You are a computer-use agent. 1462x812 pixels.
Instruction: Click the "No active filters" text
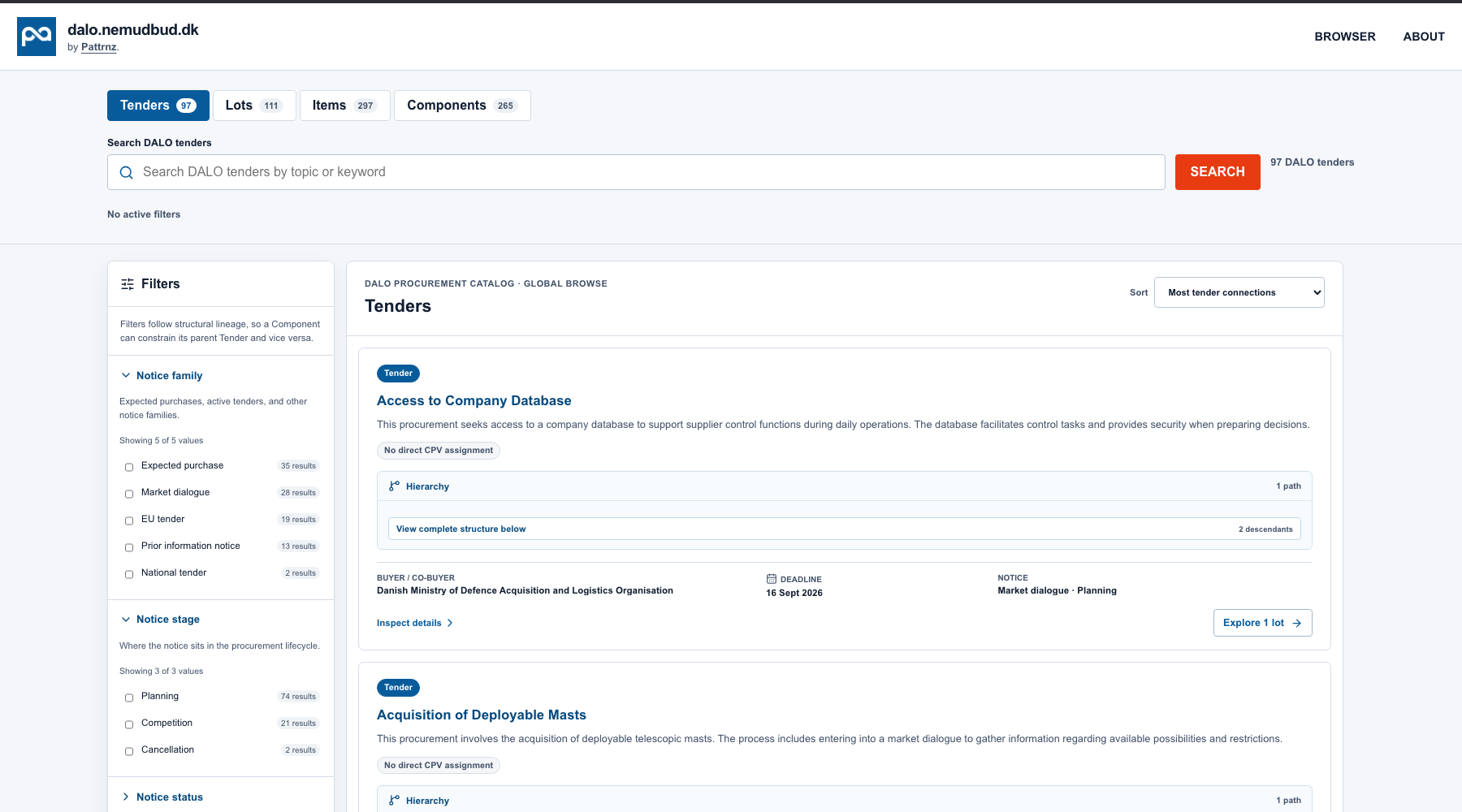(144, 214)
